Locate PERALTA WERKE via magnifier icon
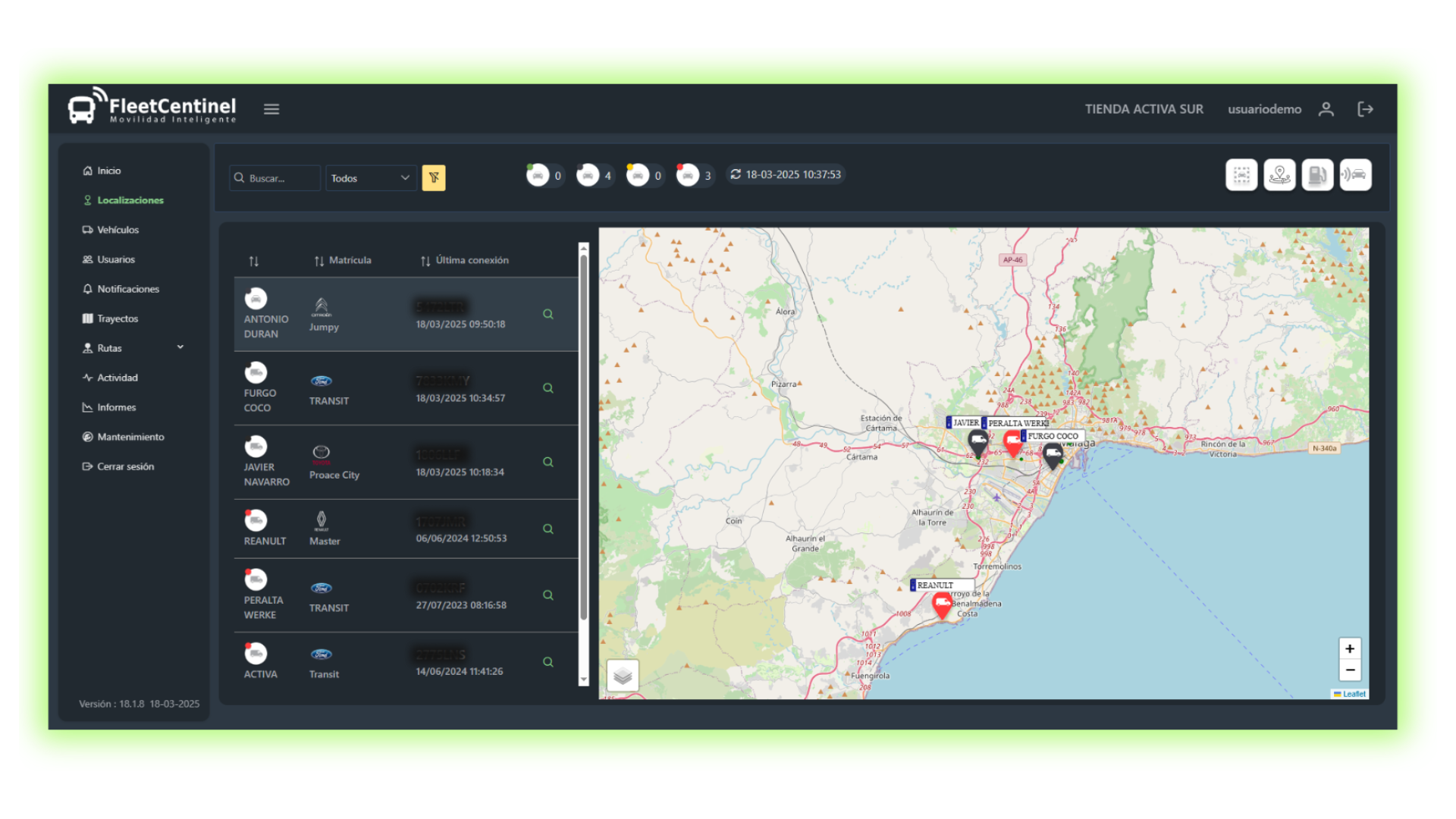Image resolution: width=1456 pixels, height=819 pixels. (x=548, y=595)
